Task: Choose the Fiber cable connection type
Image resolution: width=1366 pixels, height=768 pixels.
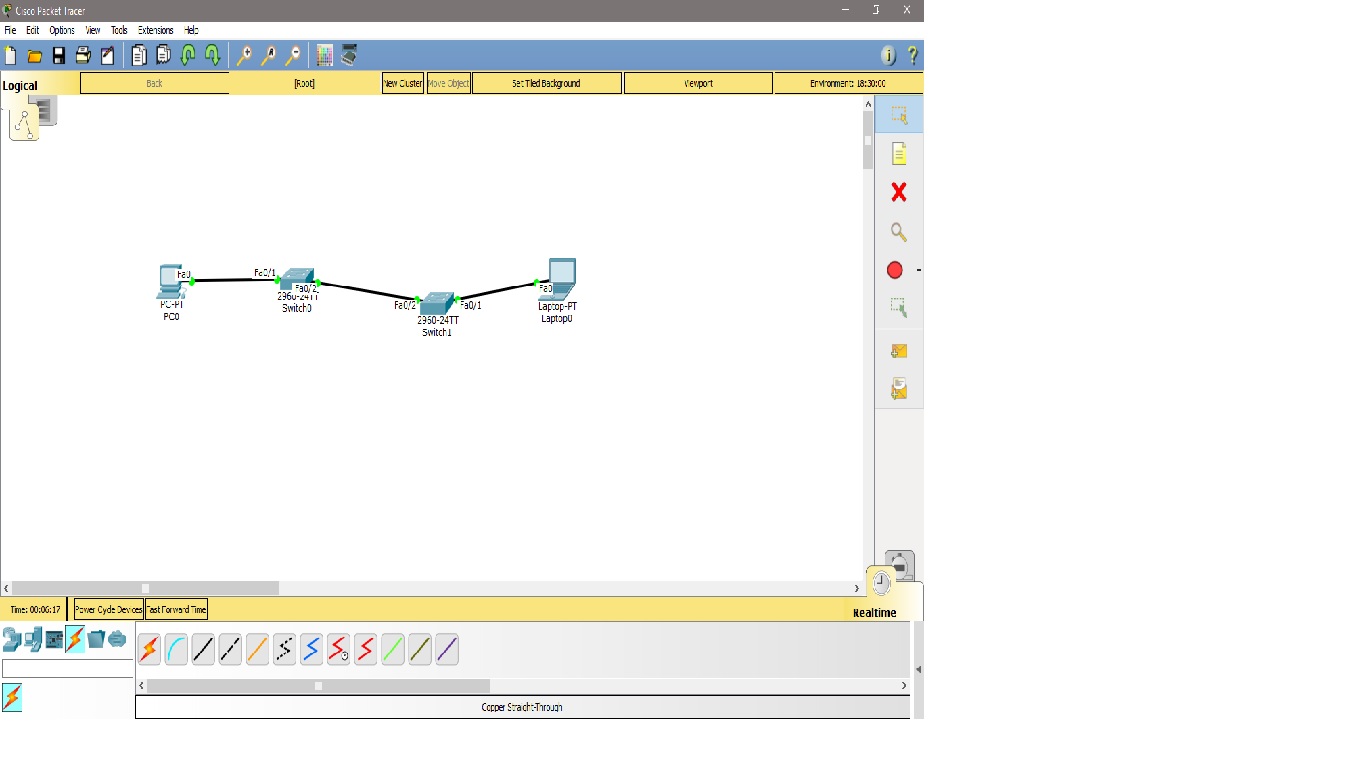Action: 258,648
